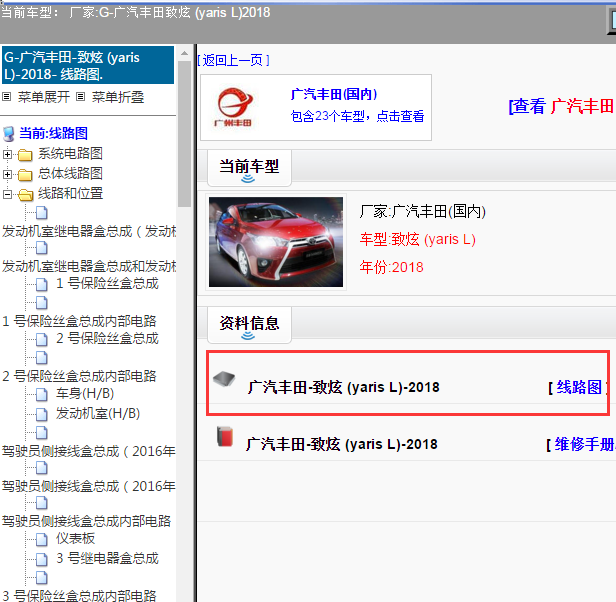Collapse the 线路和位置 folder node
616x602 pixels.
tap(7, 194)
